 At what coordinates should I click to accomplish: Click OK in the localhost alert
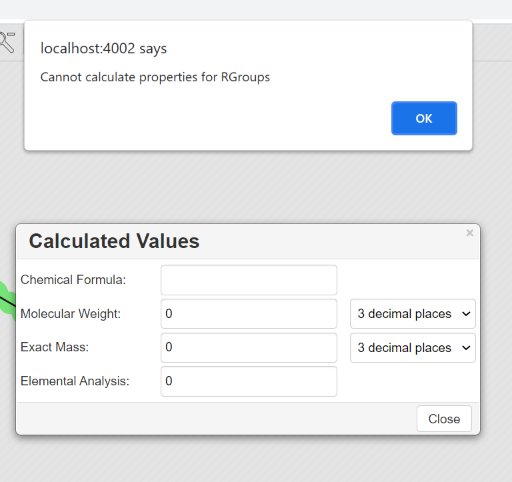click(x=424, y=118)
